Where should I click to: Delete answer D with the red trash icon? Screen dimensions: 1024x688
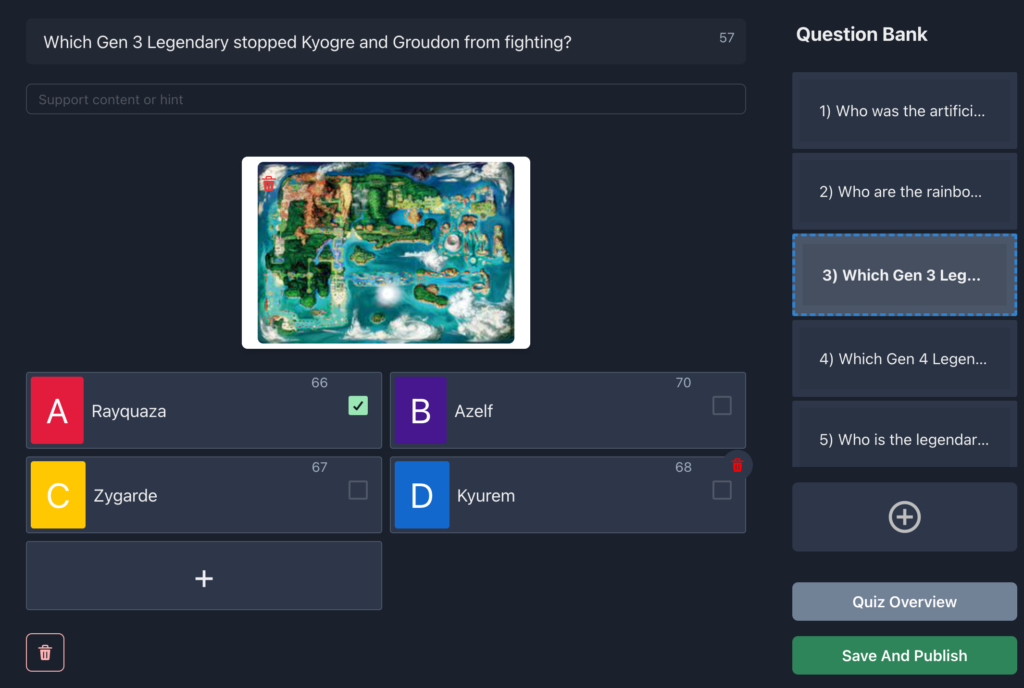pos(738,465)
